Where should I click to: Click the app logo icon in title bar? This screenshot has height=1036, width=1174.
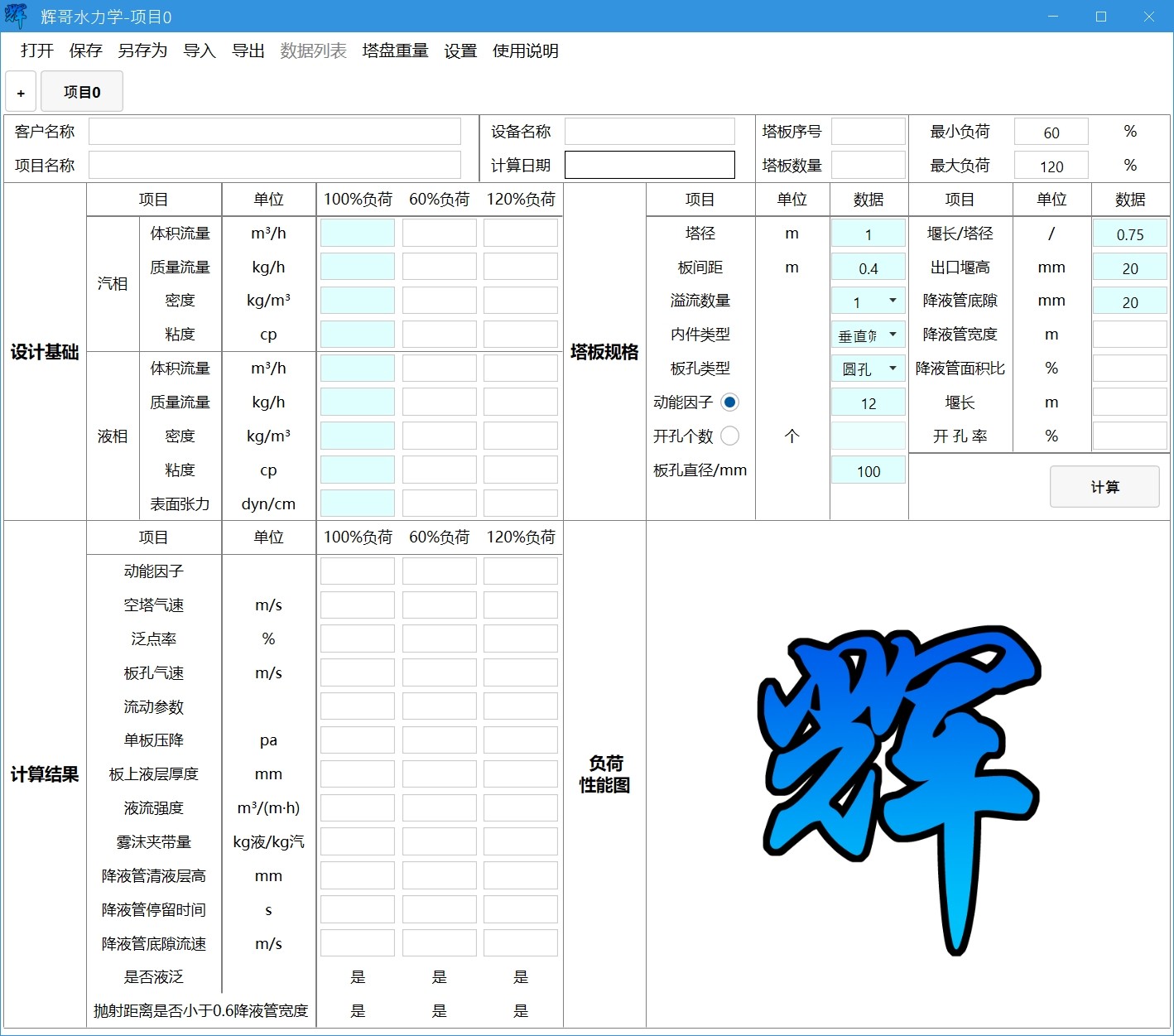(x=16, y=17)
